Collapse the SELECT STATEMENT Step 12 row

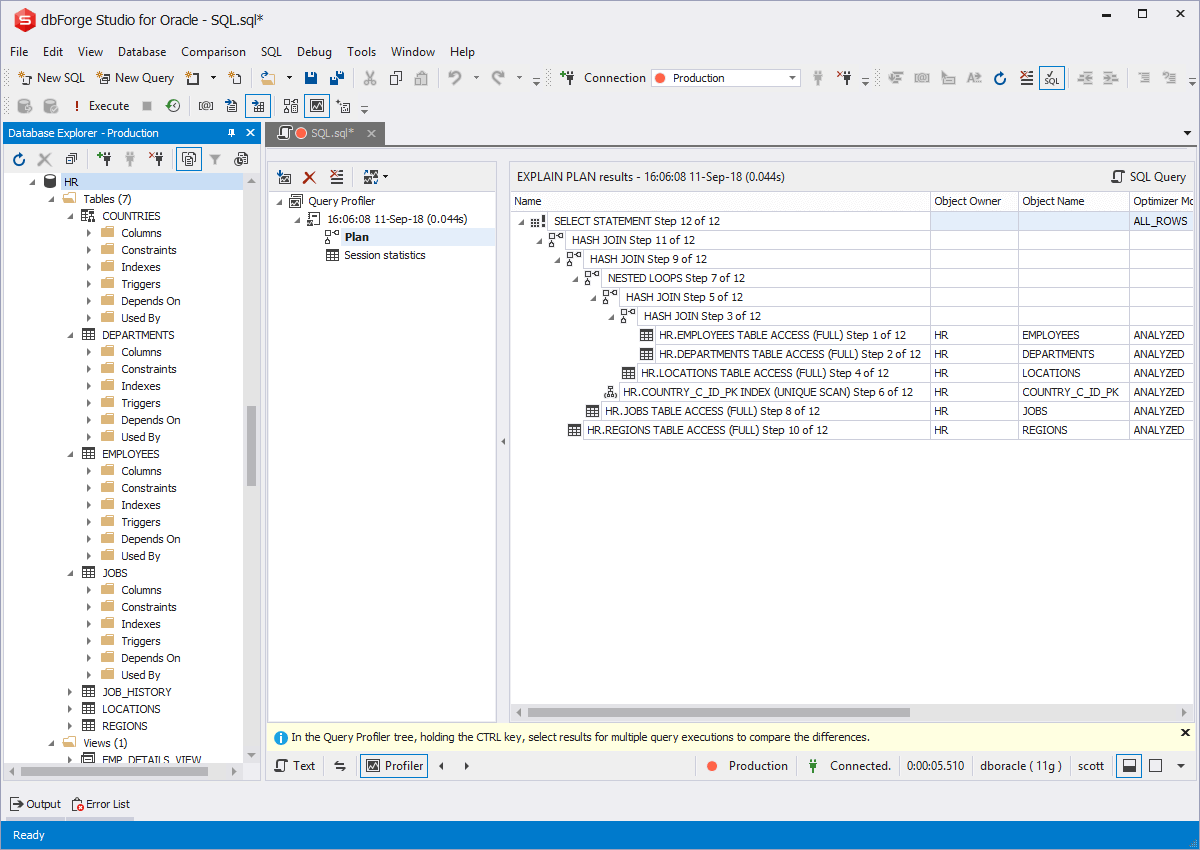521,221
